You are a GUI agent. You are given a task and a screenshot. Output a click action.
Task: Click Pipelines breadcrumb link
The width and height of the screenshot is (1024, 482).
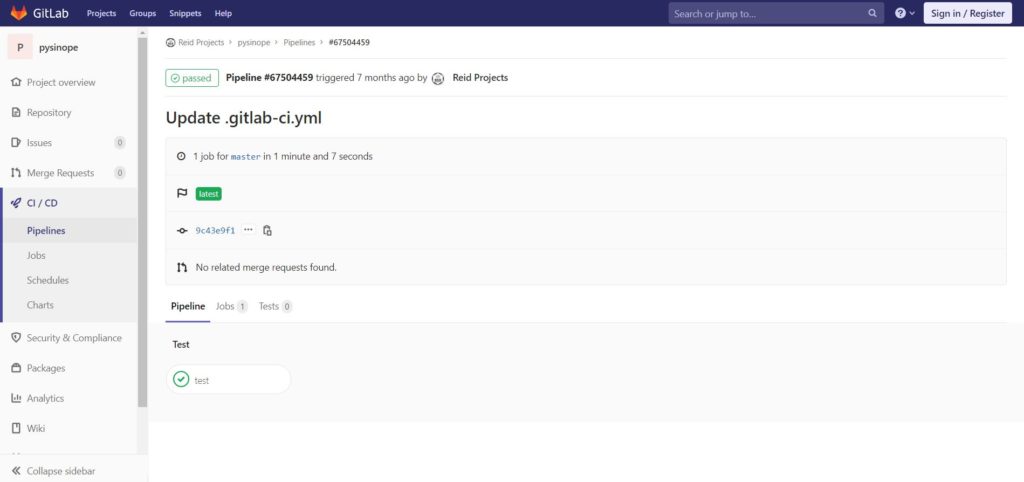(x=299, y=42)
